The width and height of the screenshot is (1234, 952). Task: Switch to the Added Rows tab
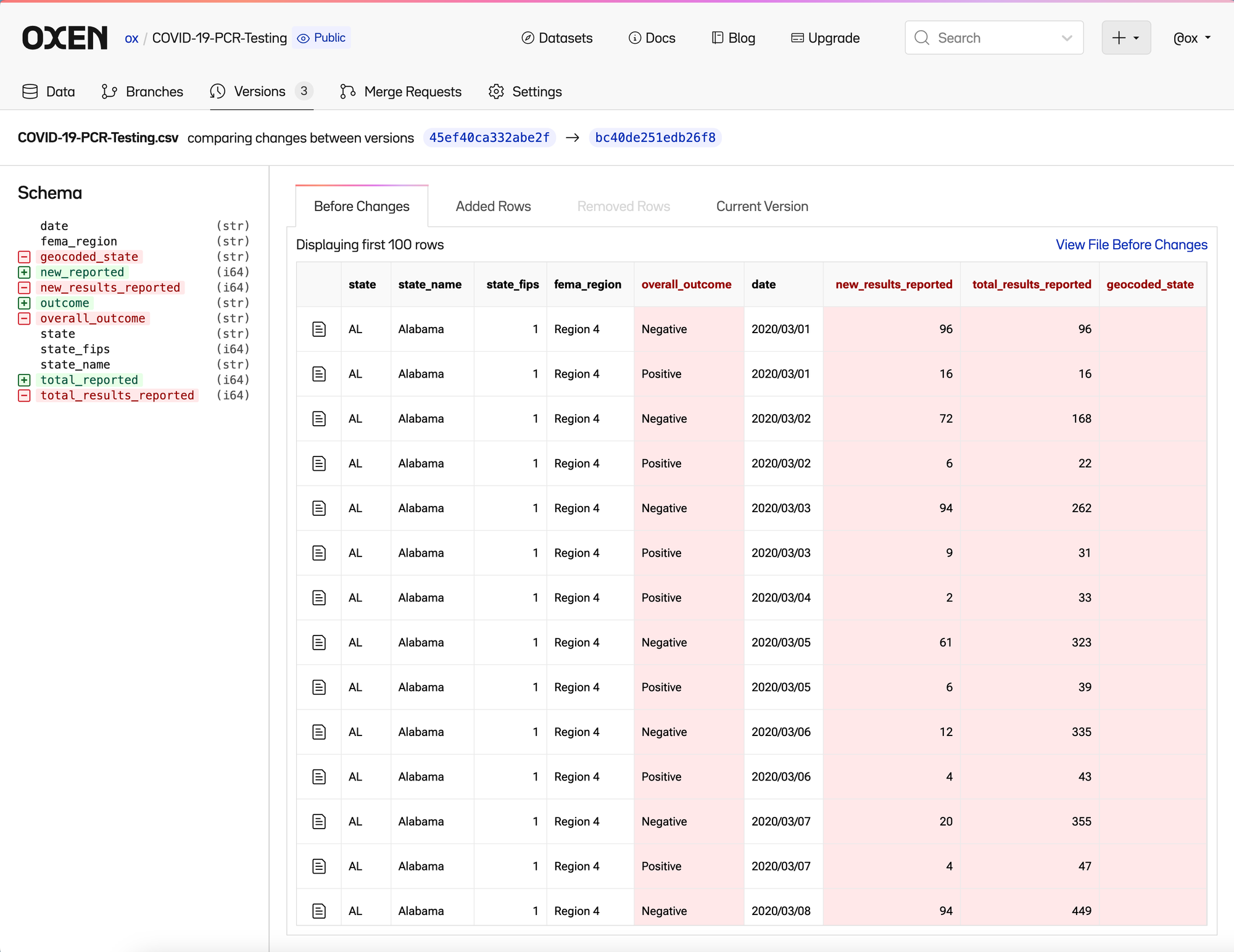(493, 206)
